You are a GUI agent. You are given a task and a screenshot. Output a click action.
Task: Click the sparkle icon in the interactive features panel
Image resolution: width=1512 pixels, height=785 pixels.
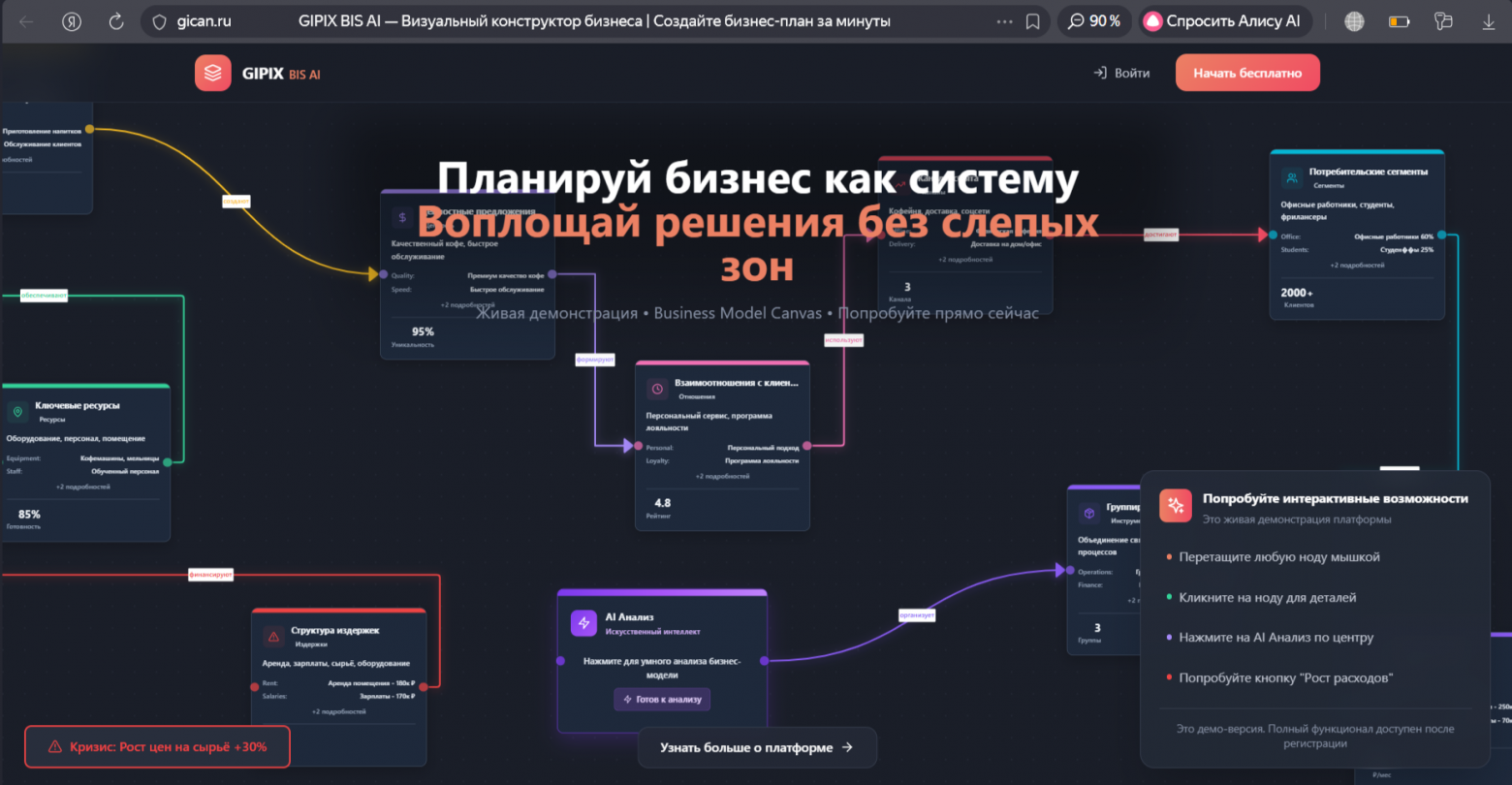(x=1175, y=505)
